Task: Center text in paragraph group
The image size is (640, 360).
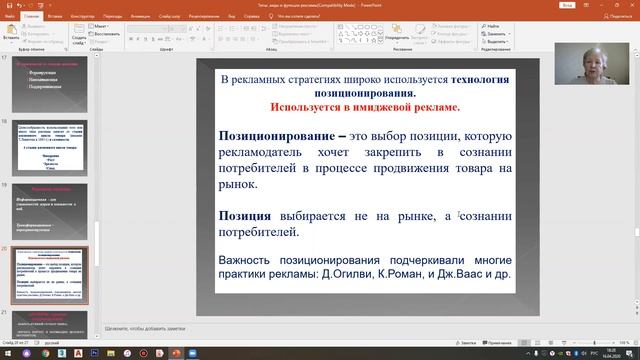Action: click(x=228, y=39)
